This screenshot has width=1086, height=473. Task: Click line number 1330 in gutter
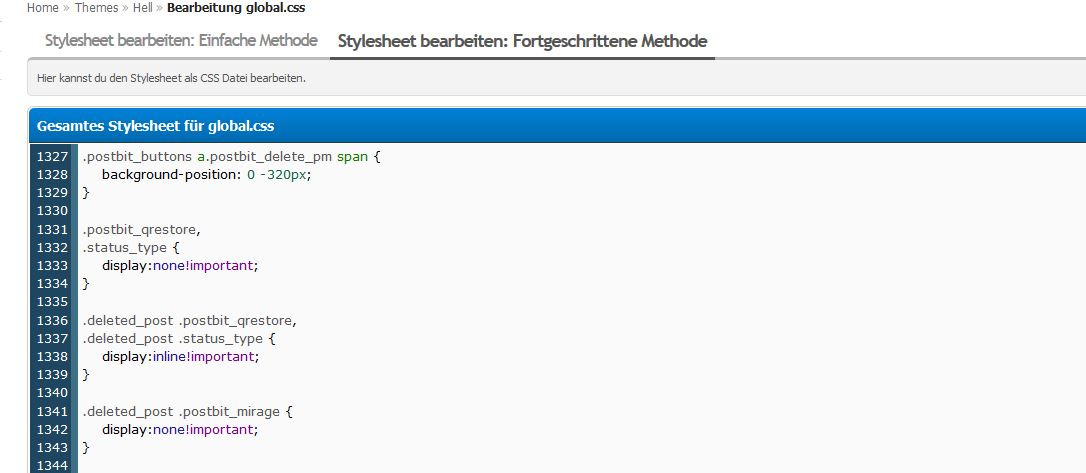pyautogui.click(x=53, y=211)
